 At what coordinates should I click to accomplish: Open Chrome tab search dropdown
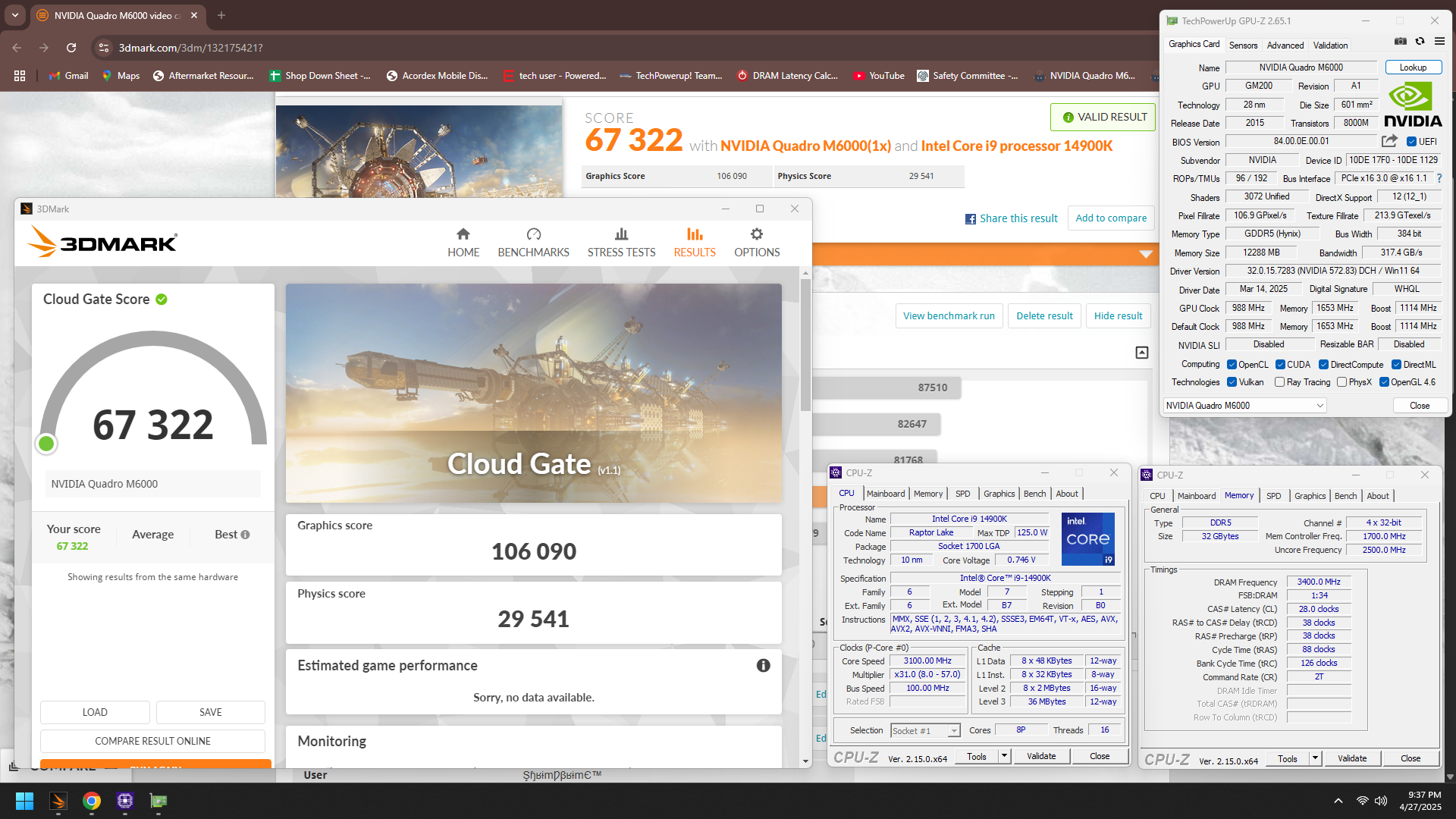tap(15, 15)
